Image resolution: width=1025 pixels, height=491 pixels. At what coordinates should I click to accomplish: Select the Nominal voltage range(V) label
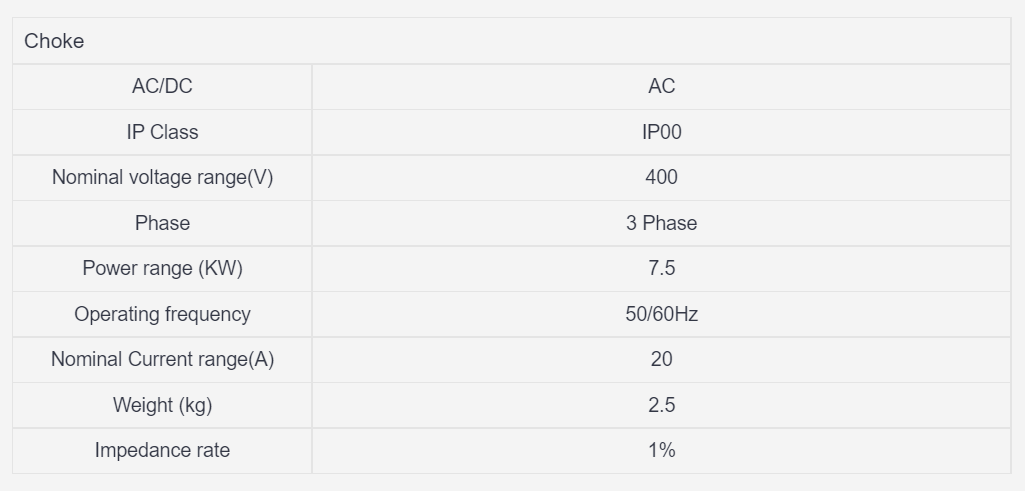pos(162,177)
